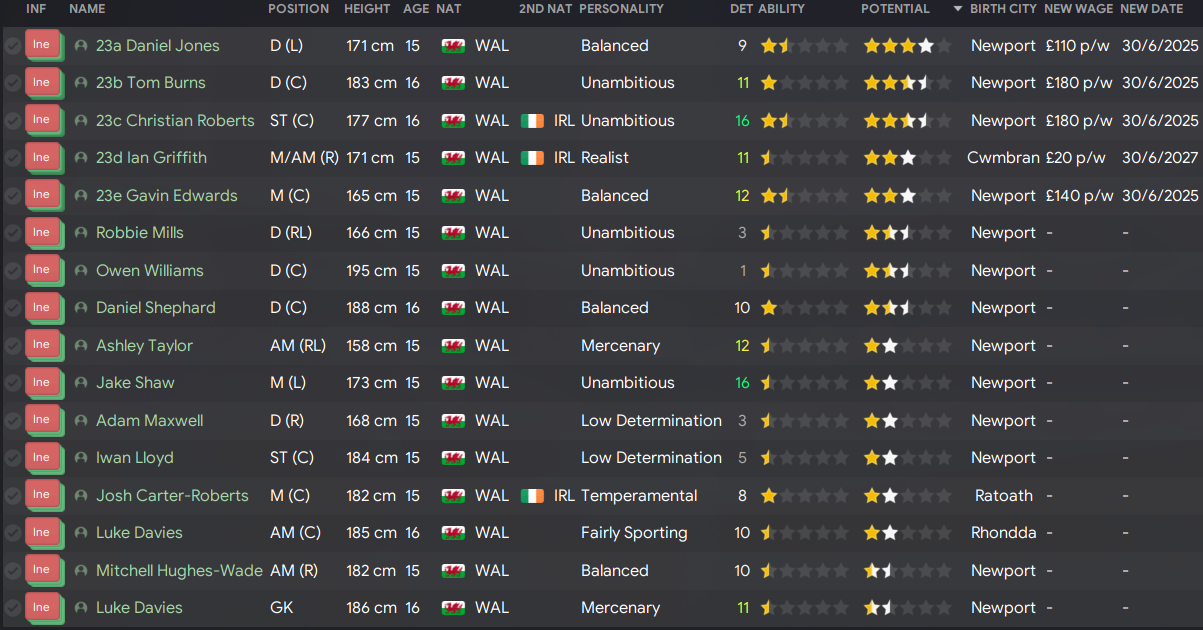The width and height of the screenshot is (1203, 630).
Task: Sort by the POSITION column header
Action: click(x=299, y=9)
